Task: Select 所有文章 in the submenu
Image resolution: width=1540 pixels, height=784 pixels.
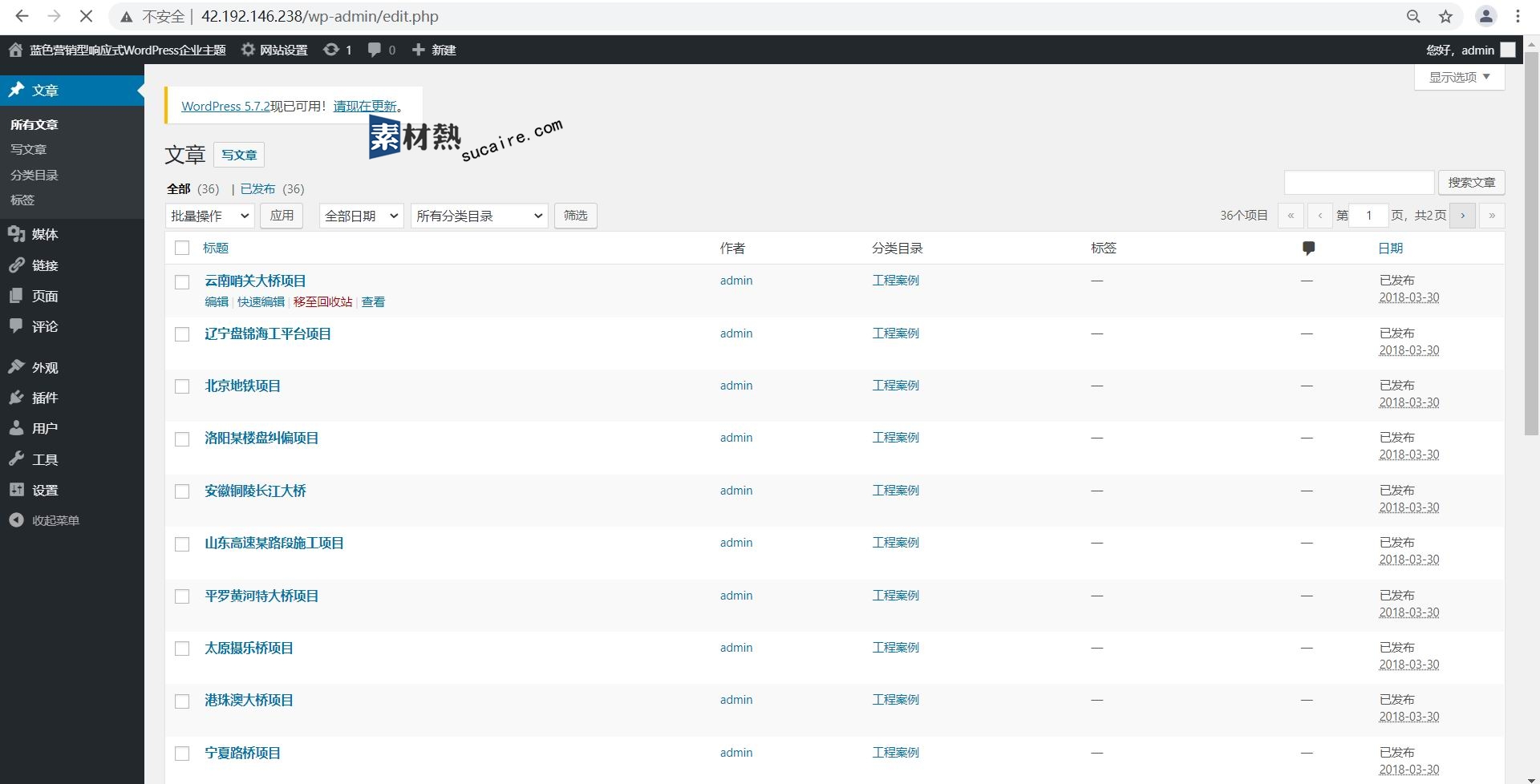Action: tap(34, 124)
